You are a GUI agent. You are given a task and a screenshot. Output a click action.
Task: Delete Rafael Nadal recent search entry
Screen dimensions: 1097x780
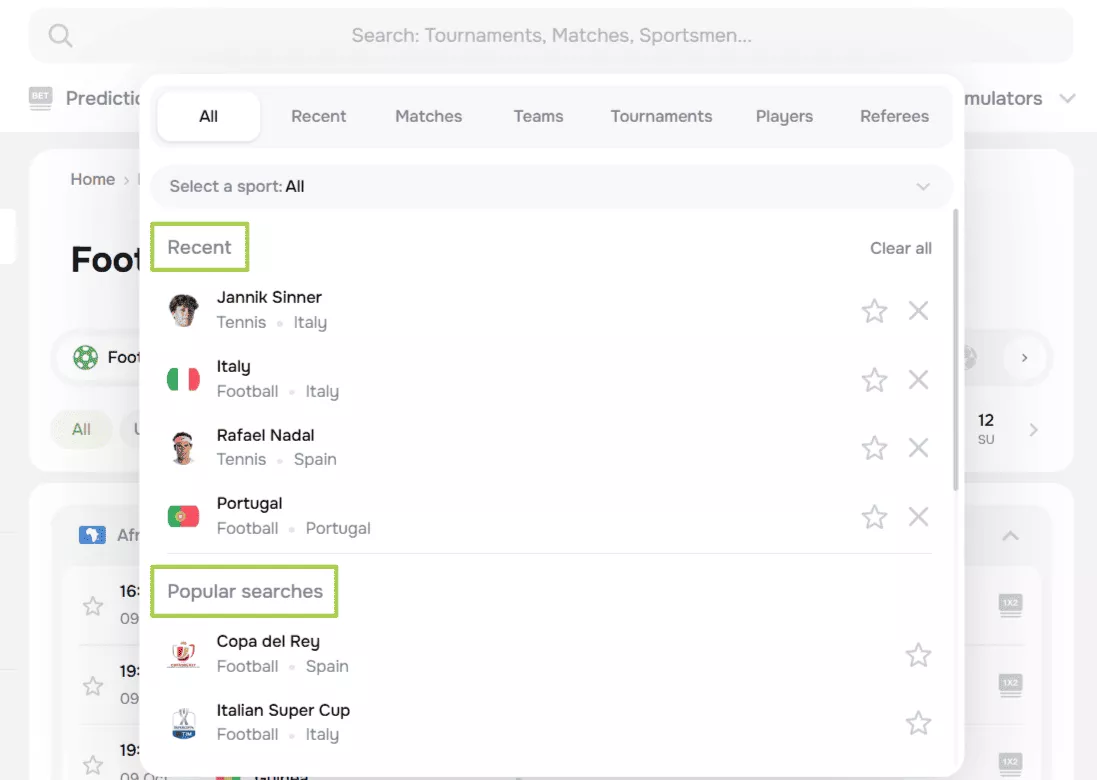click(918, 448)
